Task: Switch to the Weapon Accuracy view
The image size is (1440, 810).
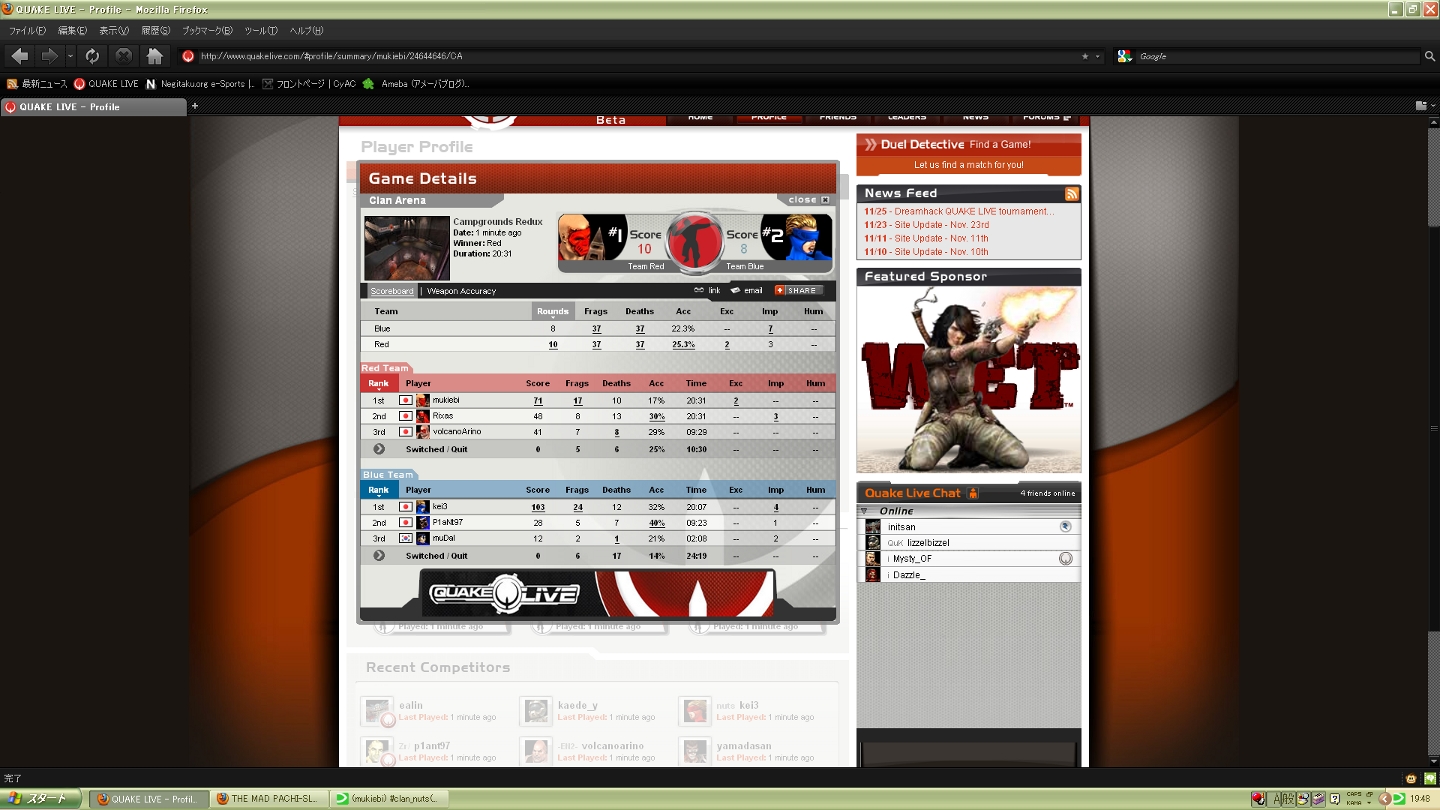Action: [461, 291]
